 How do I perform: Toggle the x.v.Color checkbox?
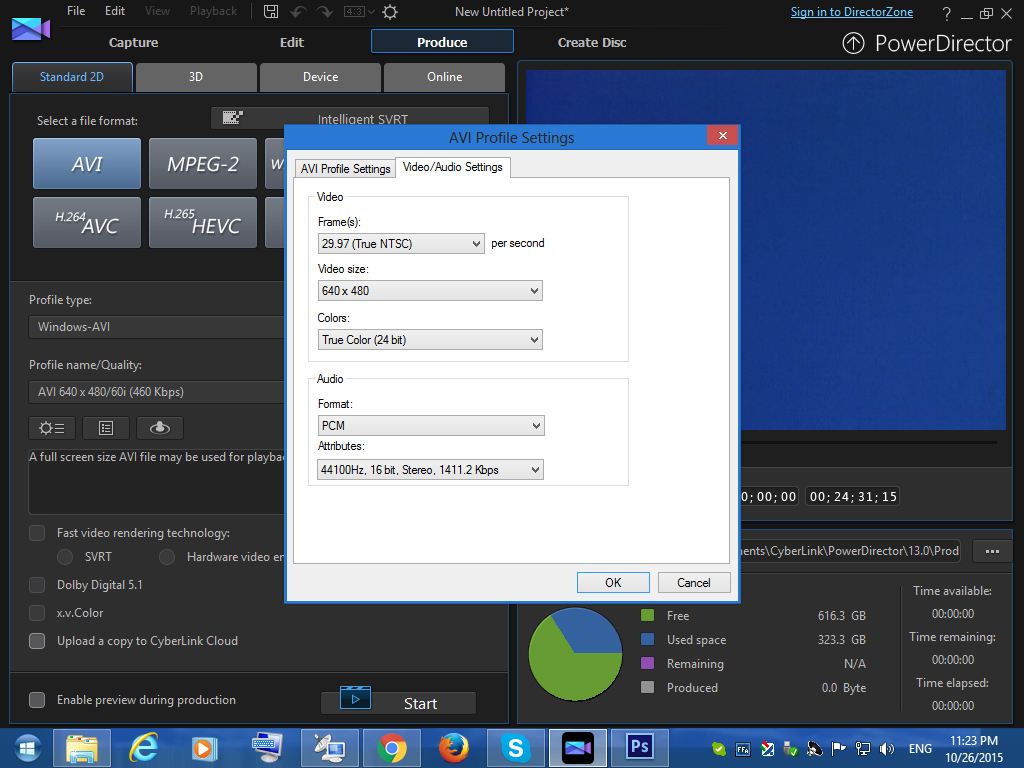pos(37,613)
